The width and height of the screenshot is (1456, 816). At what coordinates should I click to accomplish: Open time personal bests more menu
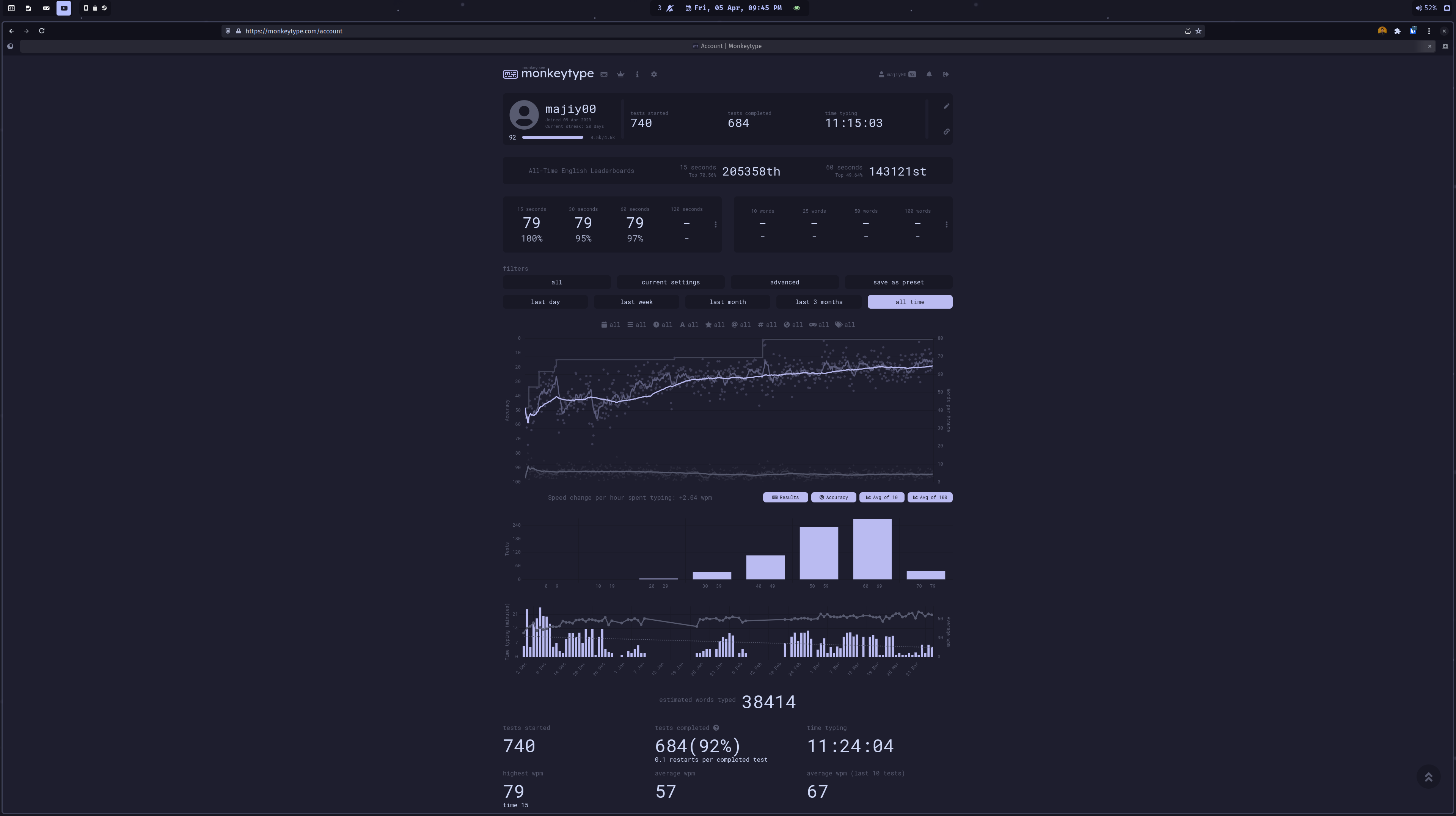(716, 224)
